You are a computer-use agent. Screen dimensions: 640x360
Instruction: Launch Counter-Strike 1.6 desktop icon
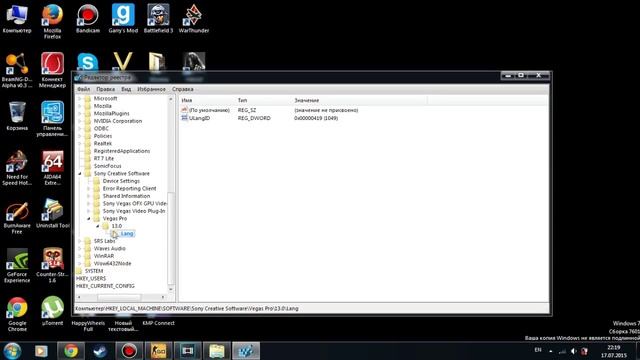point(52,265)
